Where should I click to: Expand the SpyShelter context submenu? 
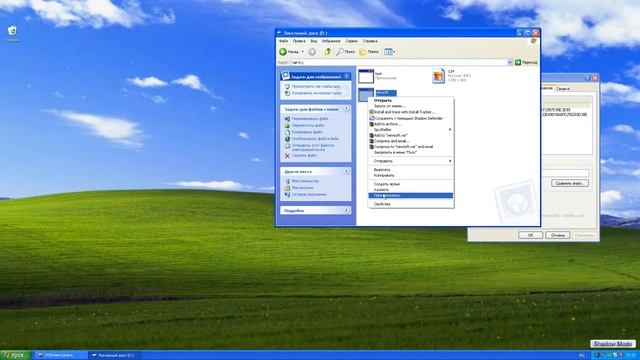pos(411,129)
